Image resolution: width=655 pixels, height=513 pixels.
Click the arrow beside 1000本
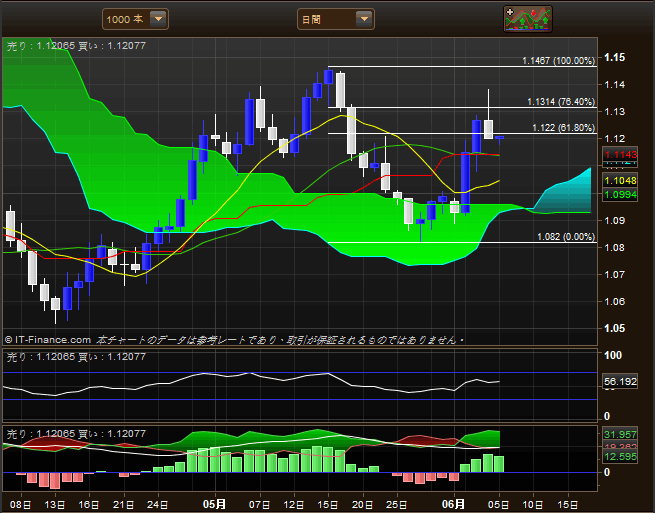(158, 19)
